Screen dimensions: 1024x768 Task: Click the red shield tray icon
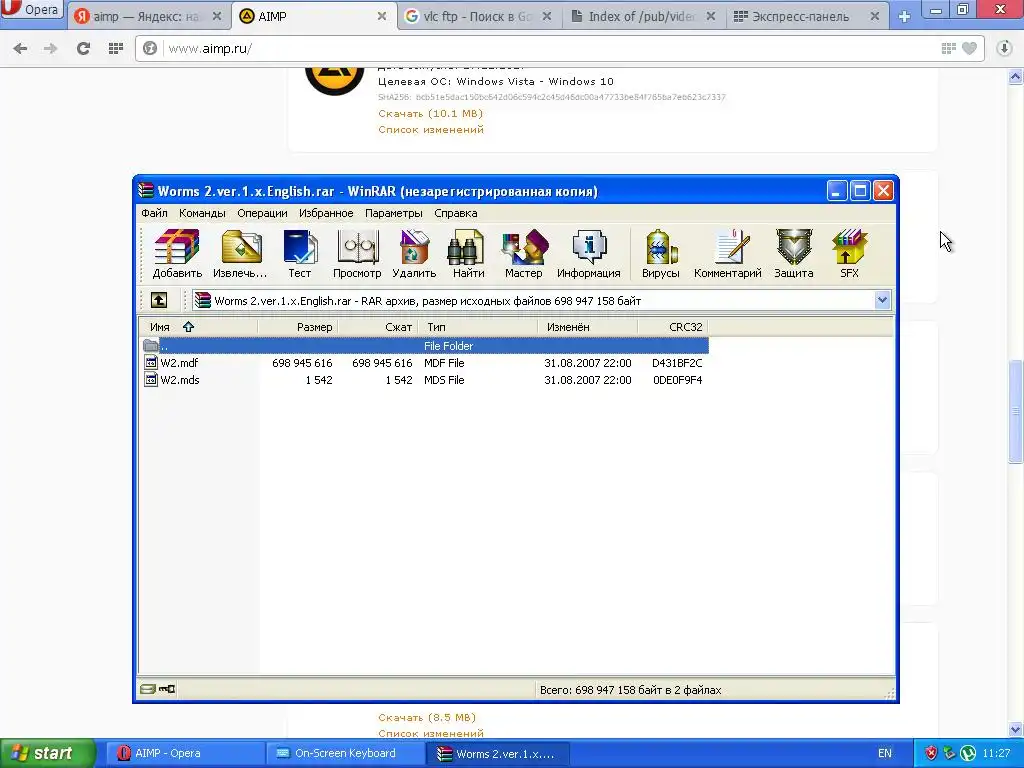[x=931, y=753]
